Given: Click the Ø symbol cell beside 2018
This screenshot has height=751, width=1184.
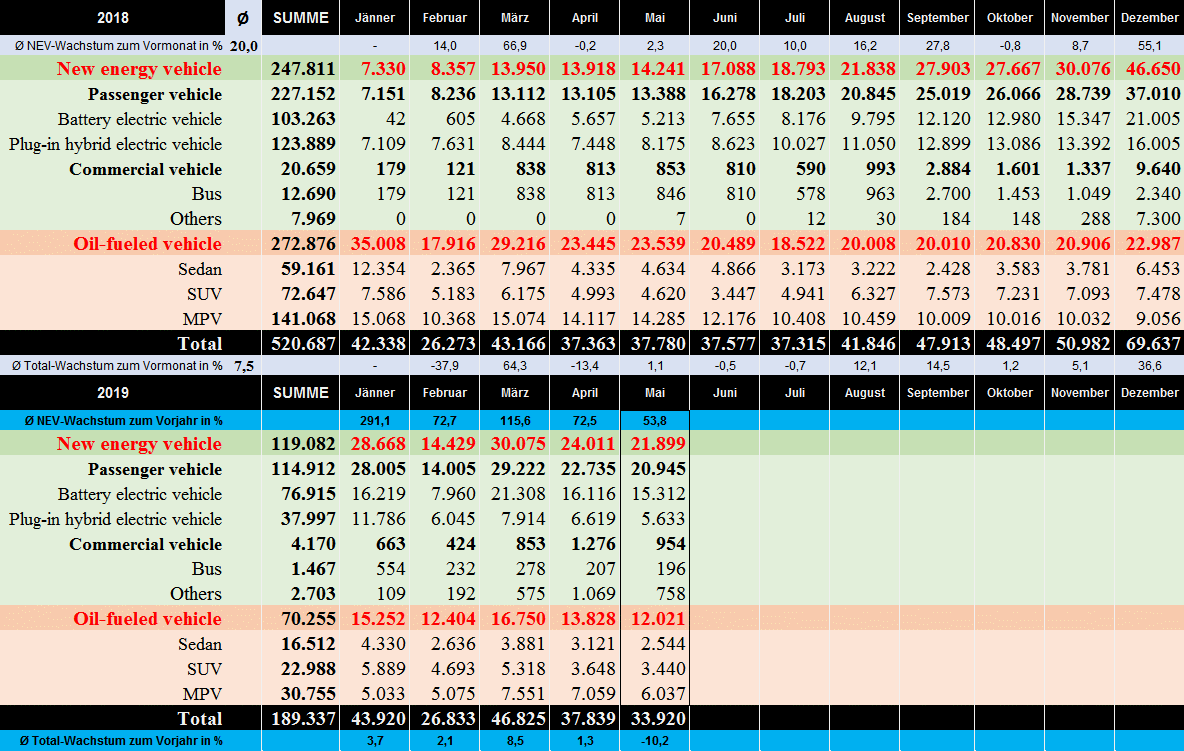Looking at the screenshot, I should 243,17.
